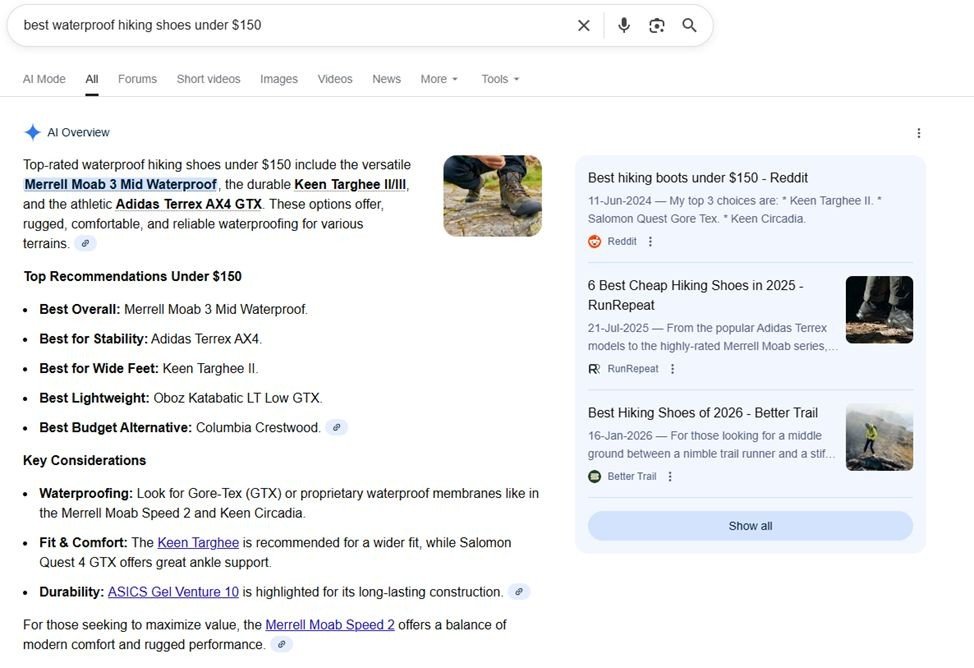974x668 pixels.
Task: Open source link icon after long-lasting construction
Action: (x=519, y=592)
